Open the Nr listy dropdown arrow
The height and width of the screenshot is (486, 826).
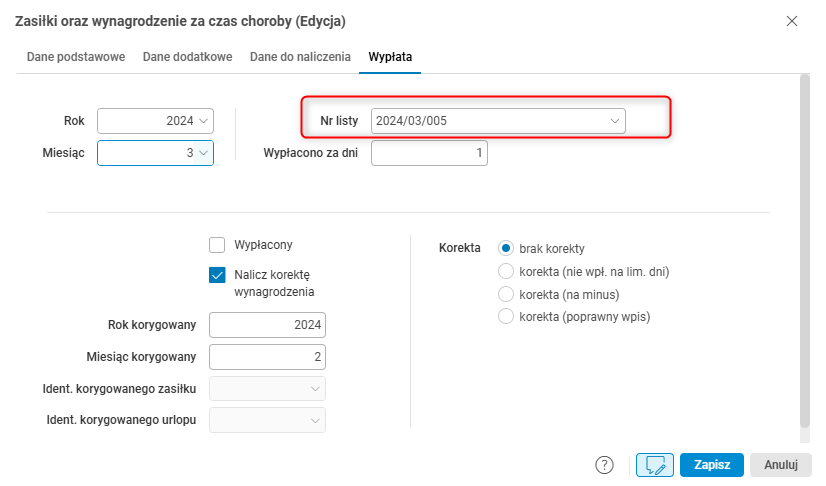[x=615, y=121]
